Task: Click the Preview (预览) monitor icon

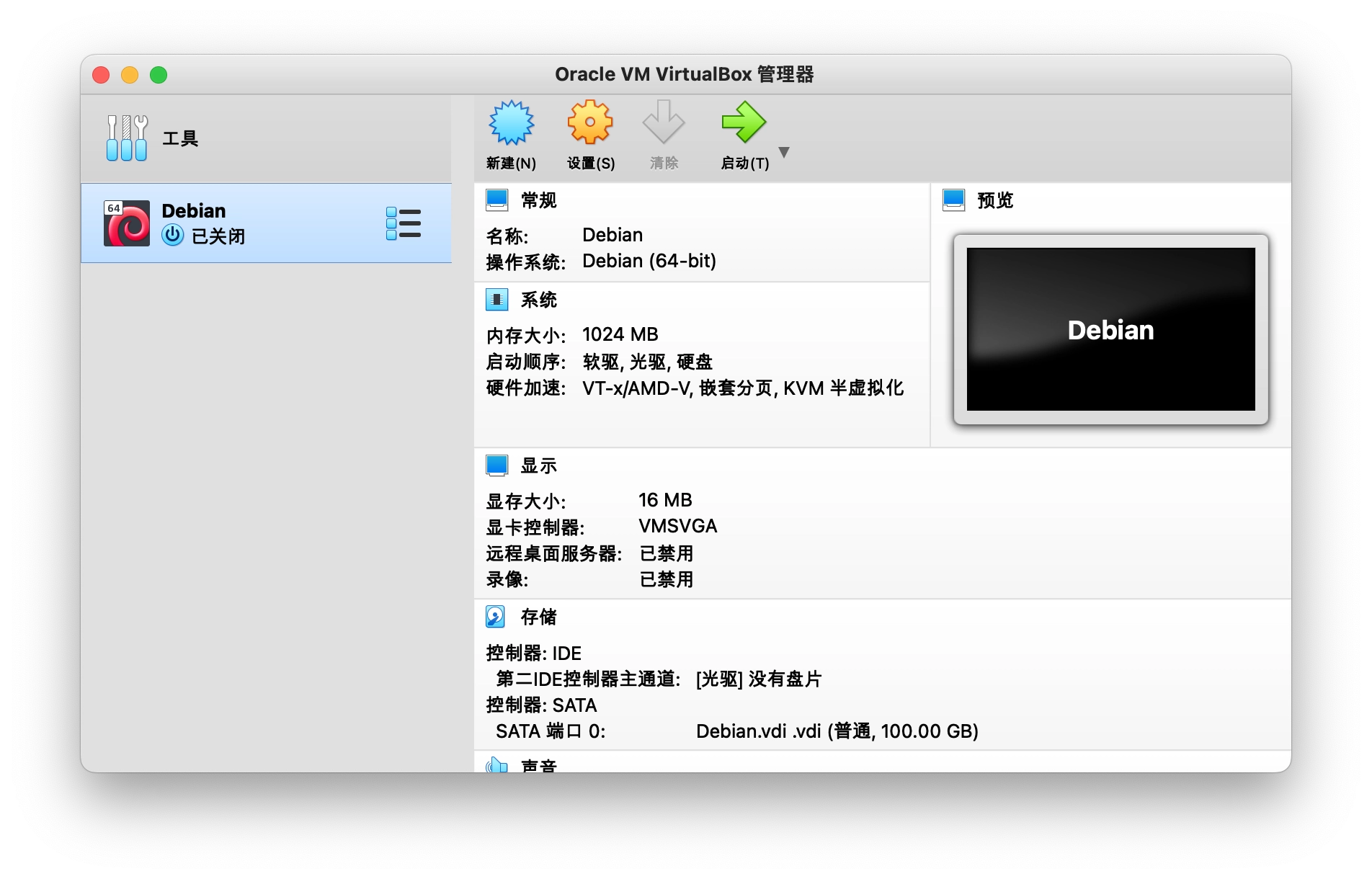Action: pos(954,200)
